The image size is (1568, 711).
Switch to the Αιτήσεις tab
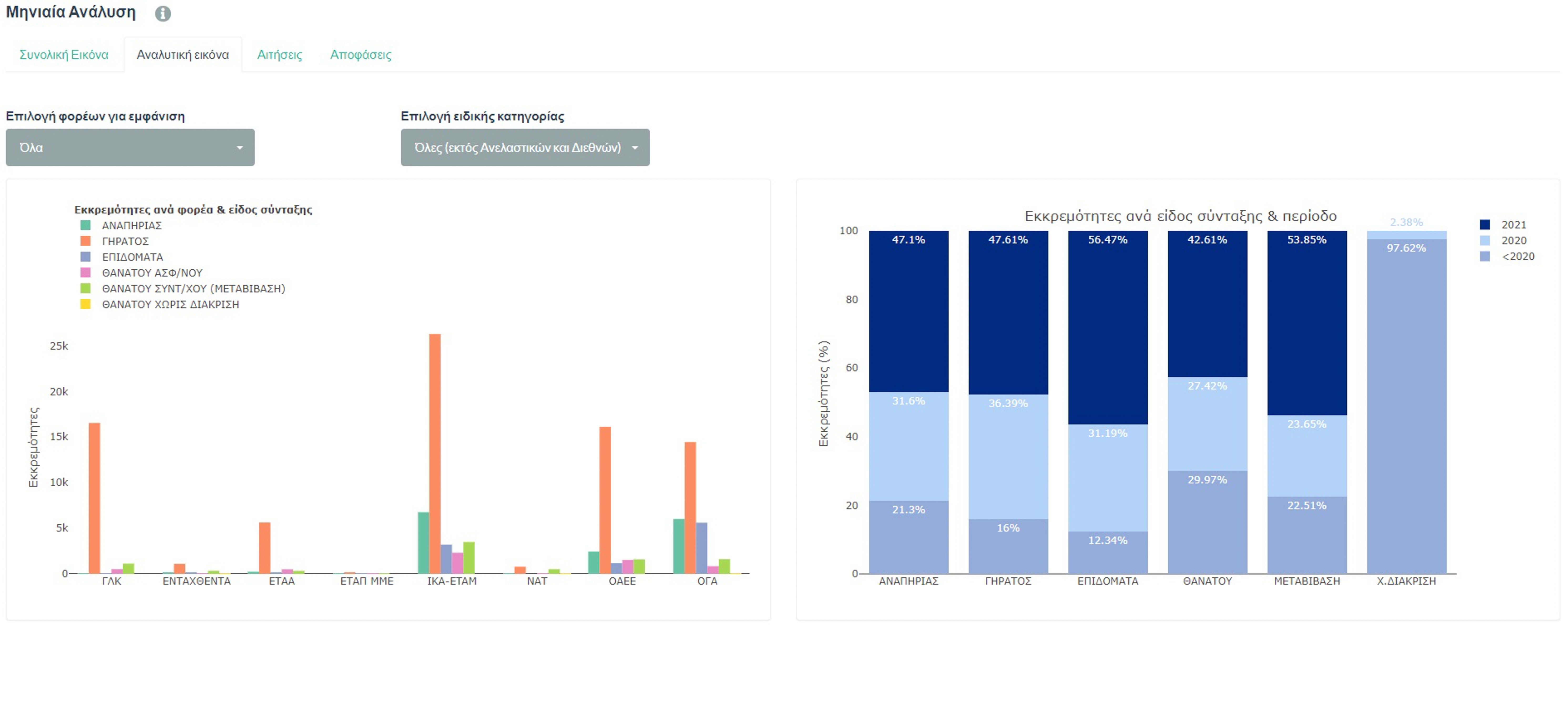[279, 55]
